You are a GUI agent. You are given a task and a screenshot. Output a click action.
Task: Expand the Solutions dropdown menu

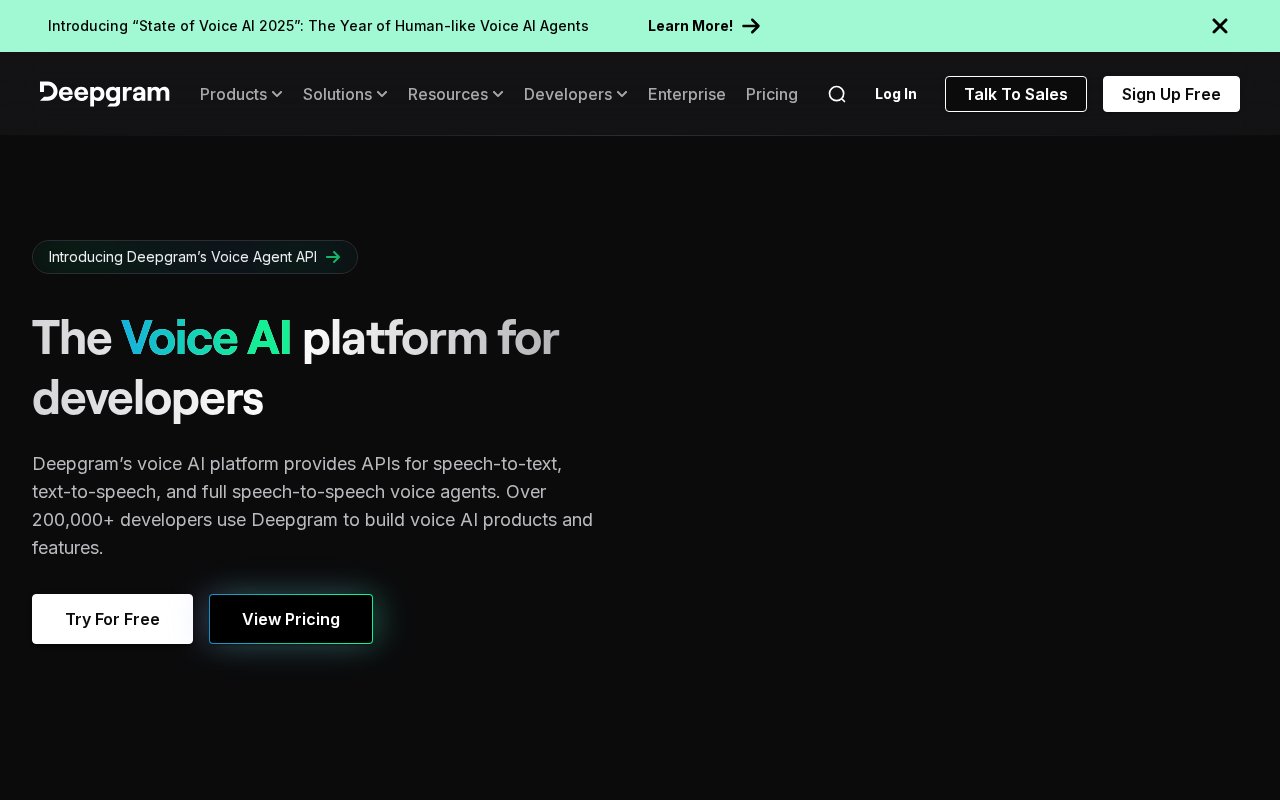click(x=345, y=94)
